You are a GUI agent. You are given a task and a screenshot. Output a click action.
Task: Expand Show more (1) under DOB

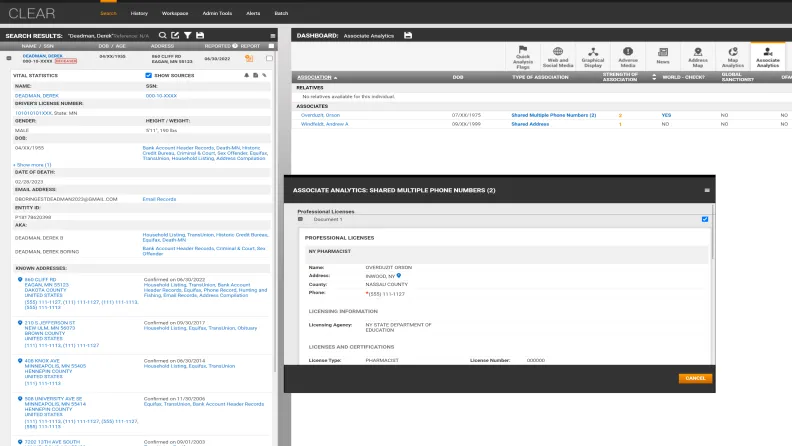[33, 165]
